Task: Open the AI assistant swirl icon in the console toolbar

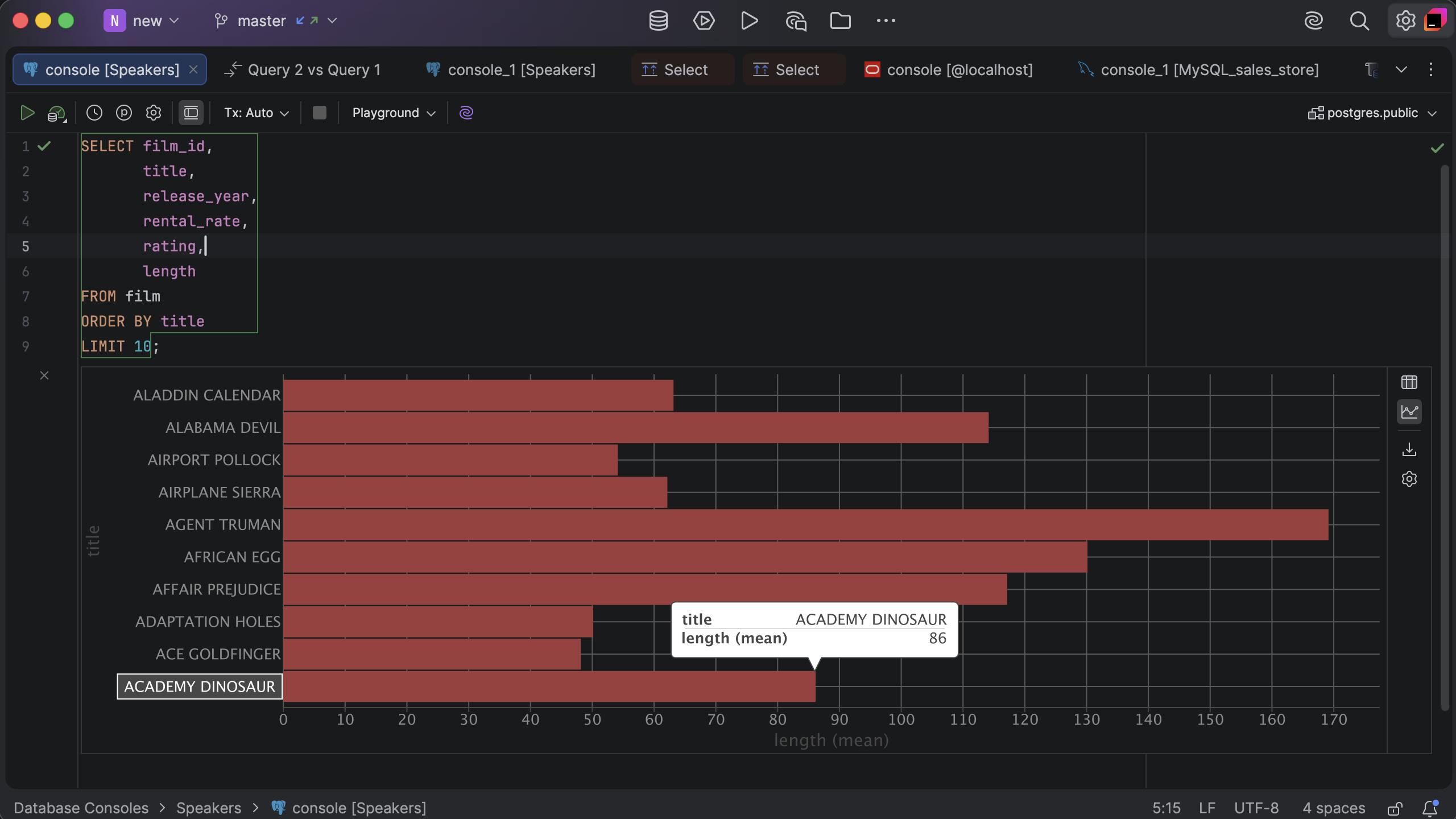Action: [466, 113]
